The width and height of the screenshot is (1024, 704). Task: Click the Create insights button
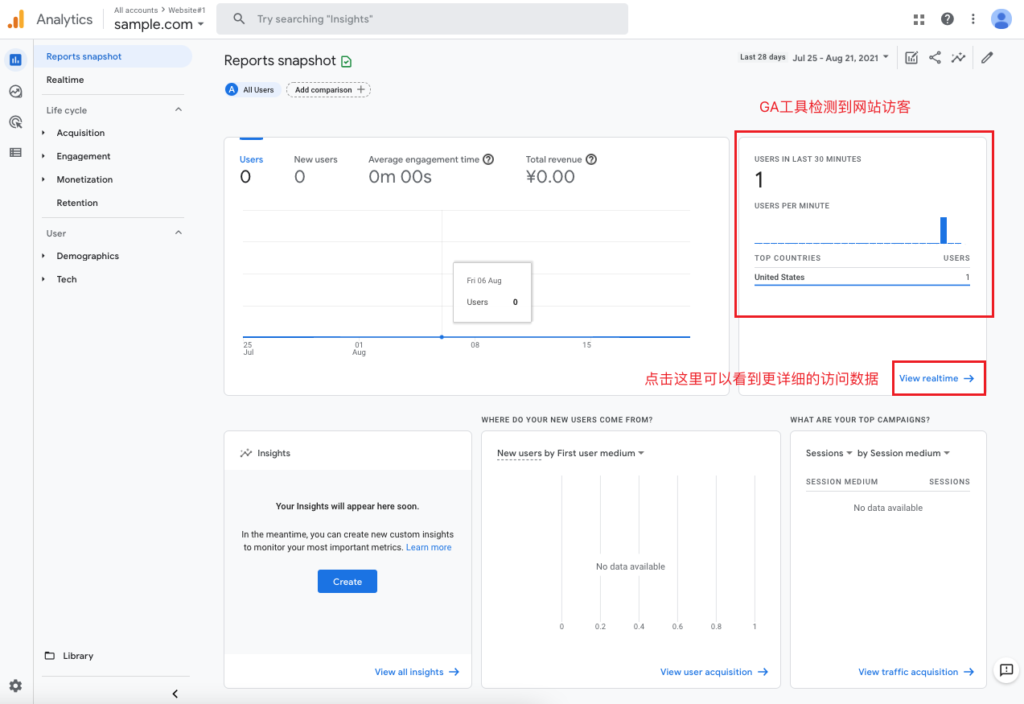click(x=347, y=582)
